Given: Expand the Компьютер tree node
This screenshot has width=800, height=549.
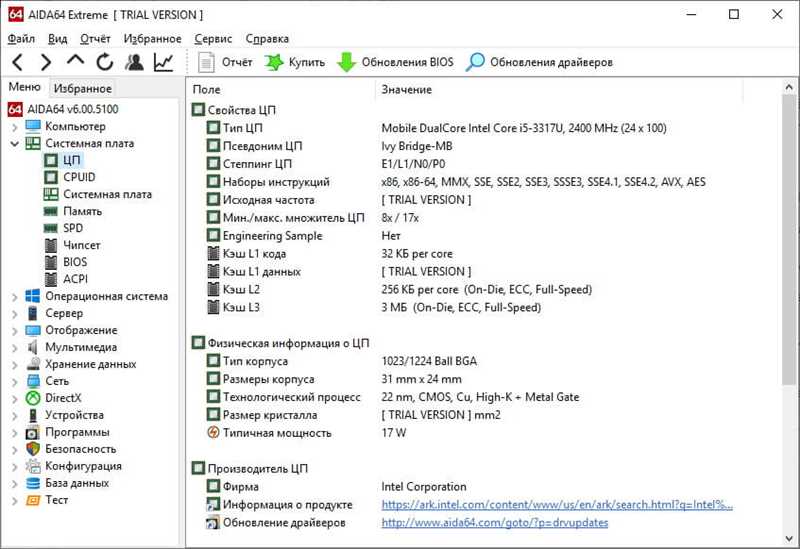Looking at the screenshot, I should [x=15, y=127].
